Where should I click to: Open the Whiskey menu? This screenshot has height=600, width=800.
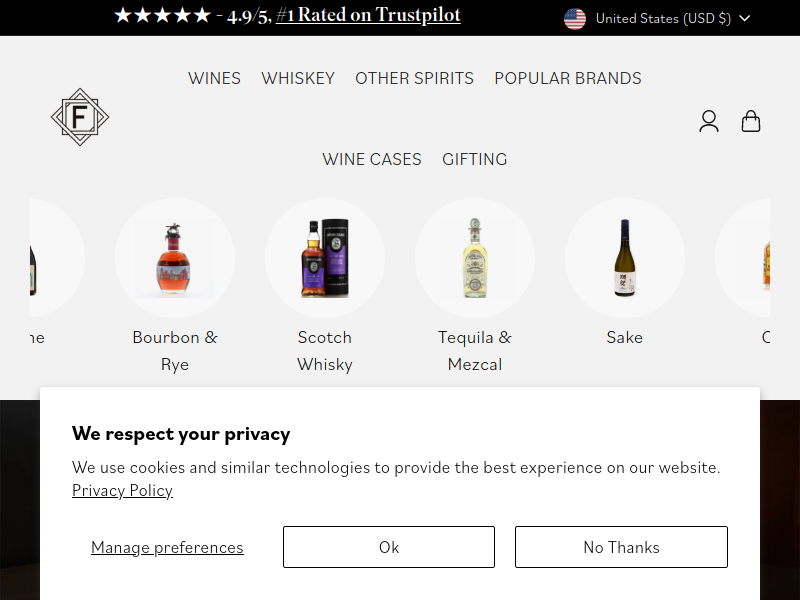tap(298, 78)
